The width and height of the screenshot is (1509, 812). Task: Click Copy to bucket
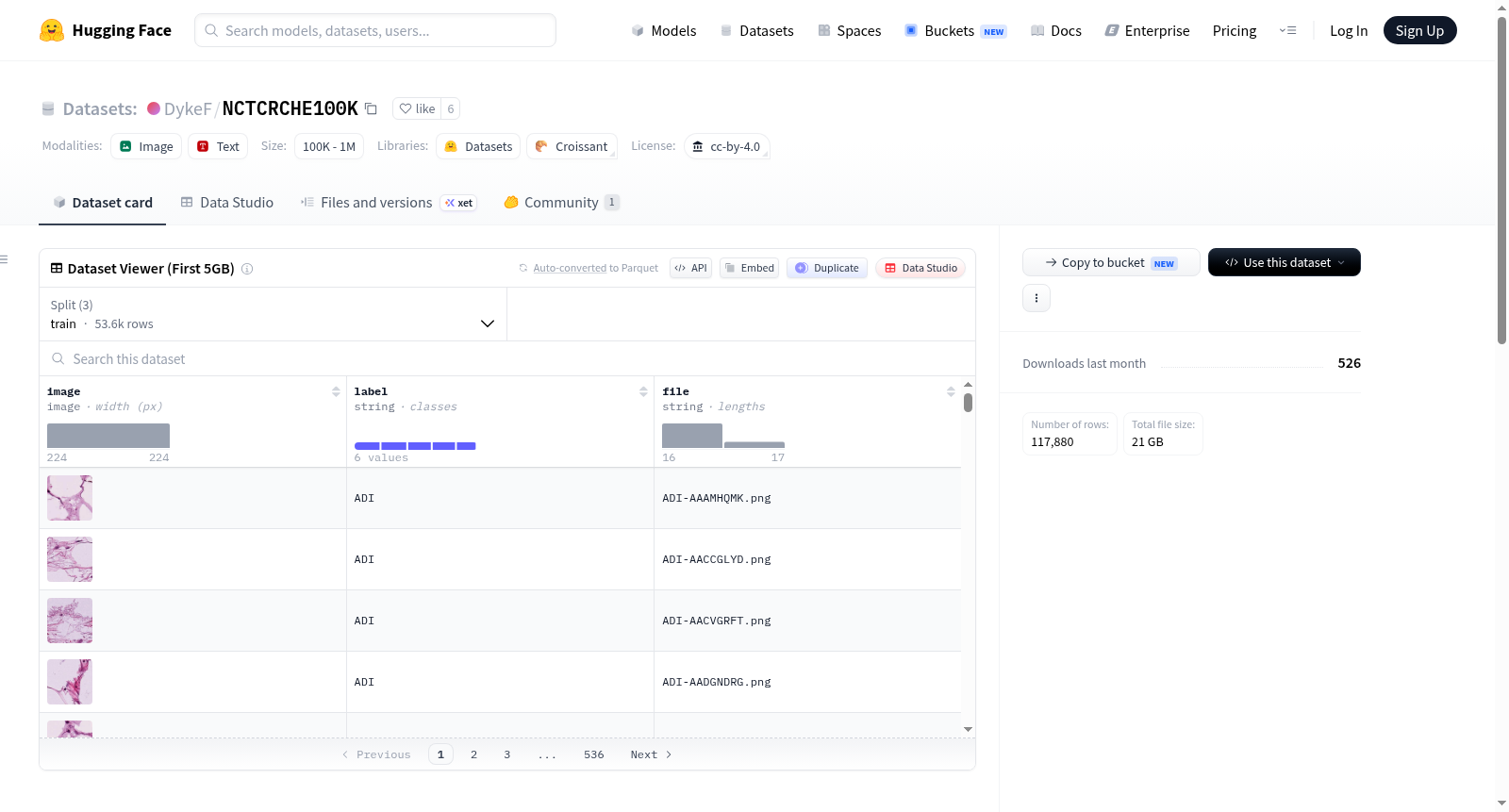pos(1111,262)
